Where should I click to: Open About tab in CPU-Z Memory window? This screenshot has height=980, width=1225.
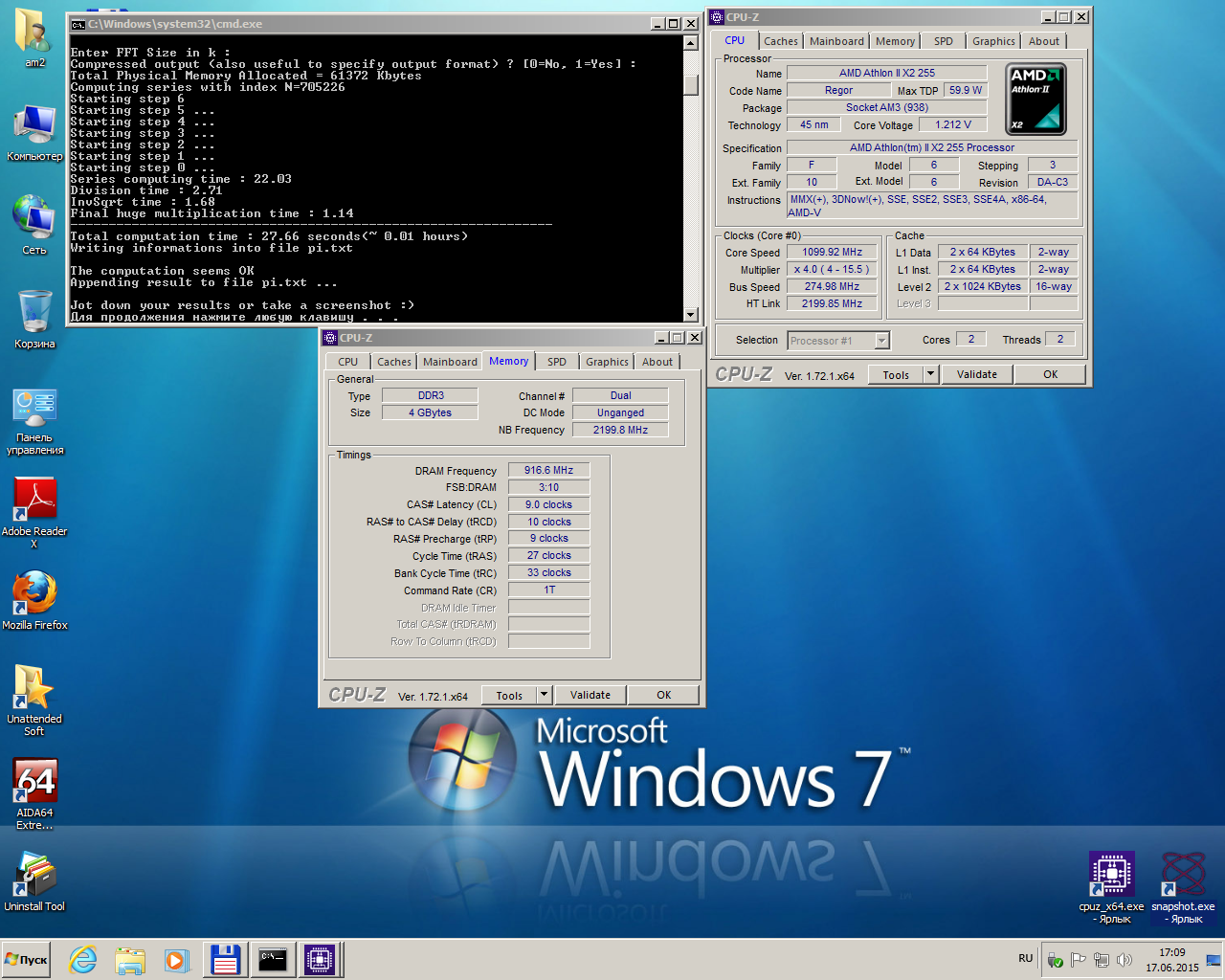click(657, 362)
